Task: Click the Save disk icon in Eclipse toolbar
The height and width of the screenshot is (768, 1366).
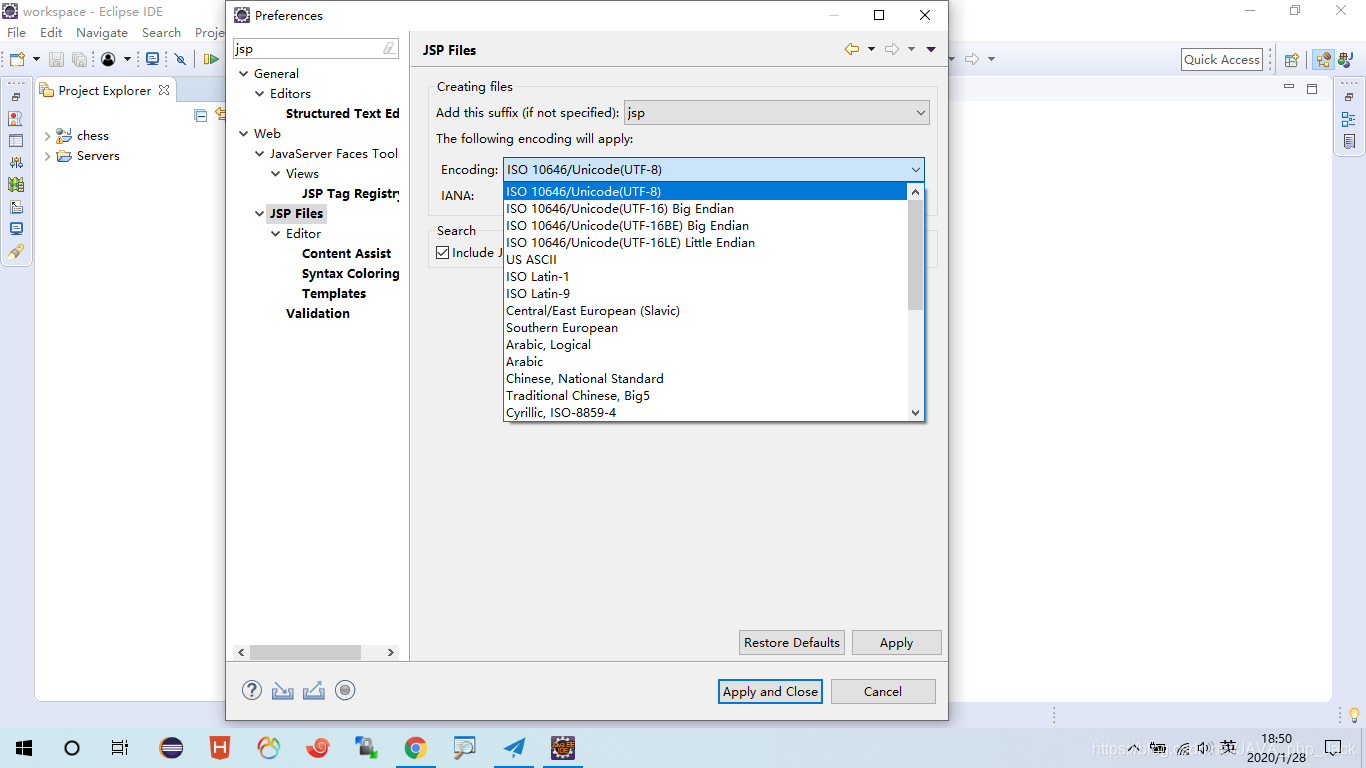Action: (56, 59)
